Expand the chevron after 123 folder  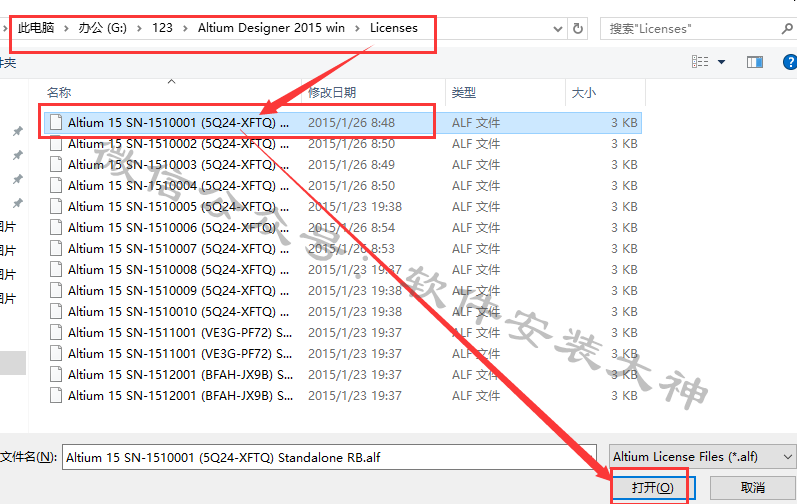(185, 28)
